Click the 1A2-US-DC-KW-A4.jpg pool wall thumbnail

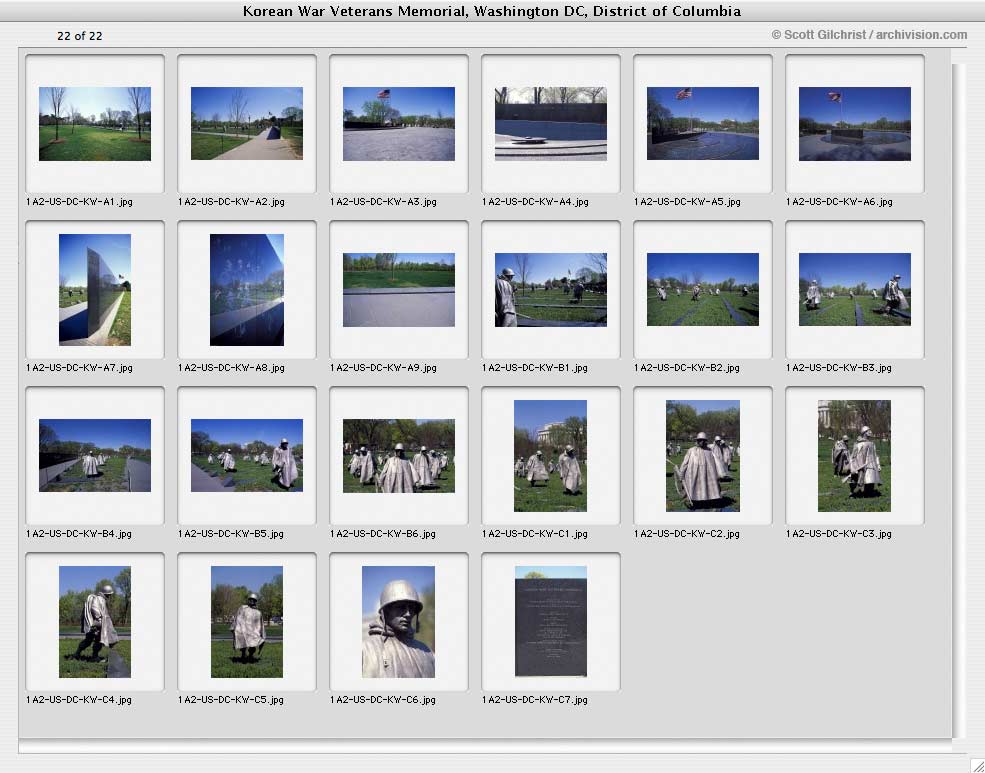[x=551, y=124]
